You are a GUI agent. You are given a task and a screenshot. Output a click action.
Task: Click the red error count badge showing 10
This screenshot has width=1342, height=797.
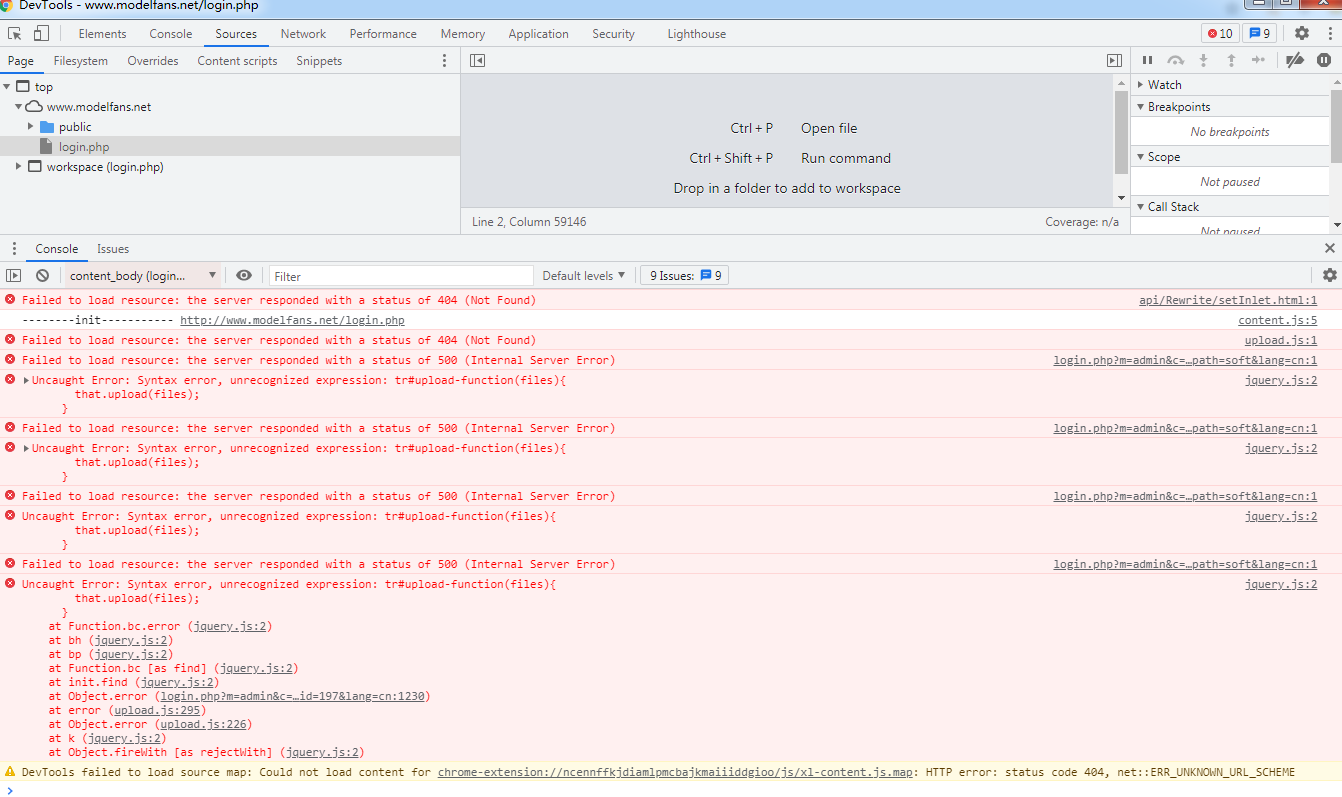point(1220,33)
